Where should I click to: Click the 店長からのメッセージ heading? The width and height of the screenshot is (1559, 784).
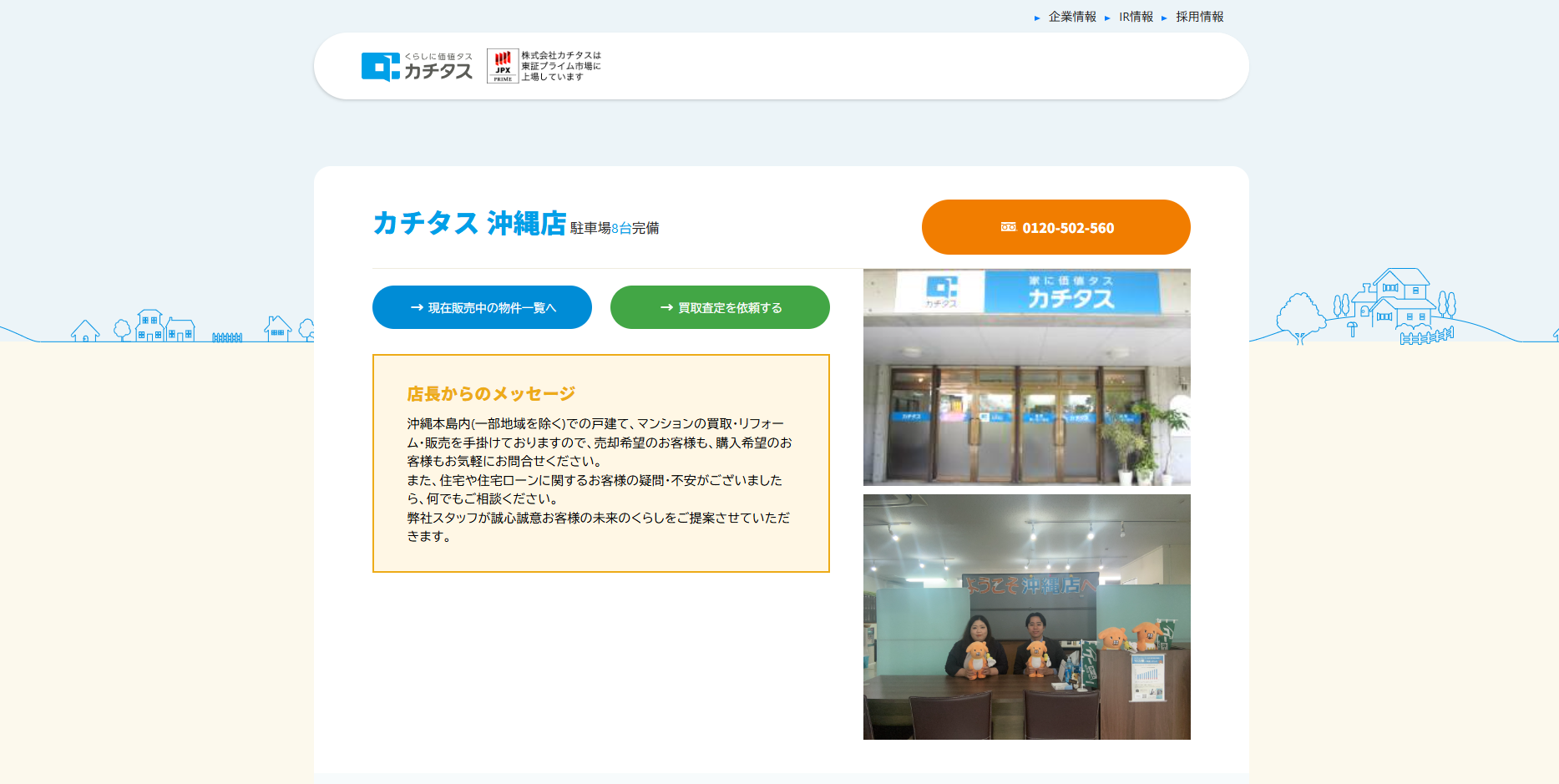pyautogui.click(x=491, y=393)
